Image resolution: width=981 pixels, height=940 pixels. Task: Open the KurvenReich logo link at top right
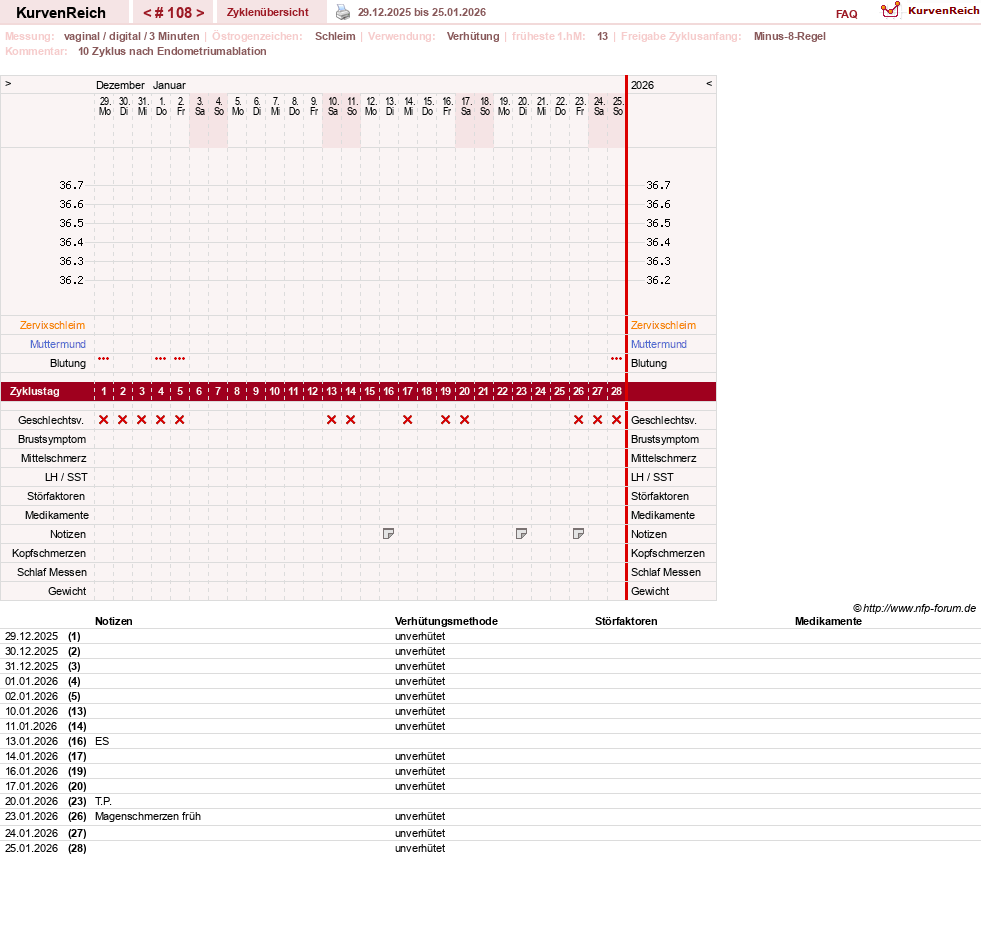[x=929, y=11]
